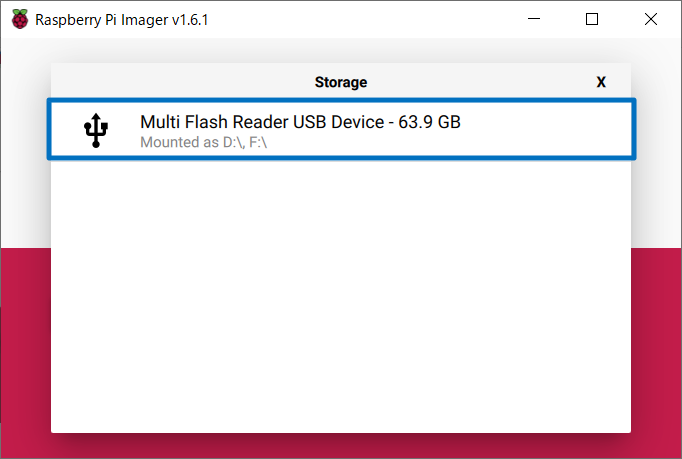Click the gray header area left of Storage title
The height and width of the screenshot is (459, 682).
tap(183, 81)
